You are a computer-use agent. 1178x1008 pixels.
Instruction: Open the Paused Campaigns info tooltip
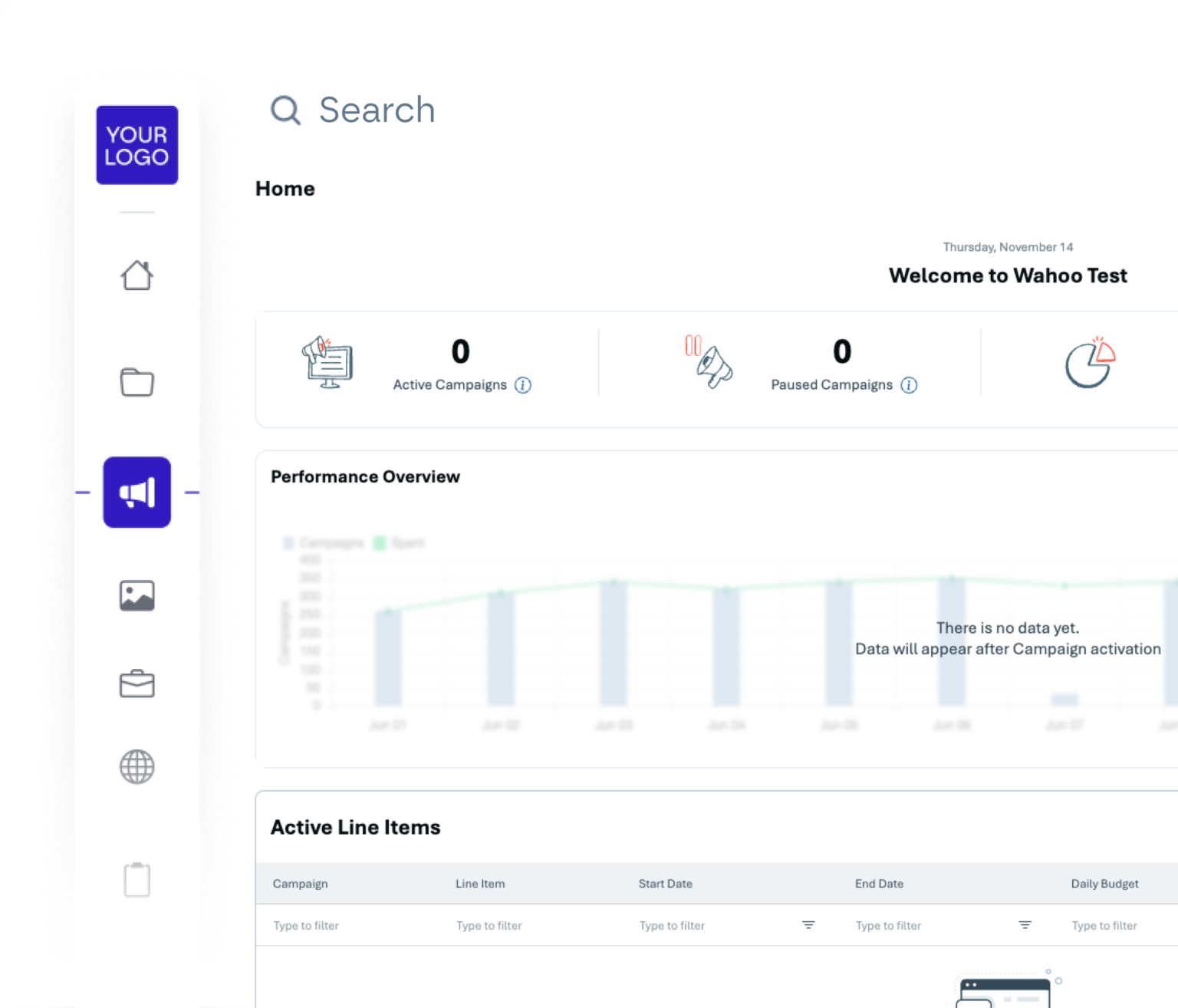[x=909, y=385]
